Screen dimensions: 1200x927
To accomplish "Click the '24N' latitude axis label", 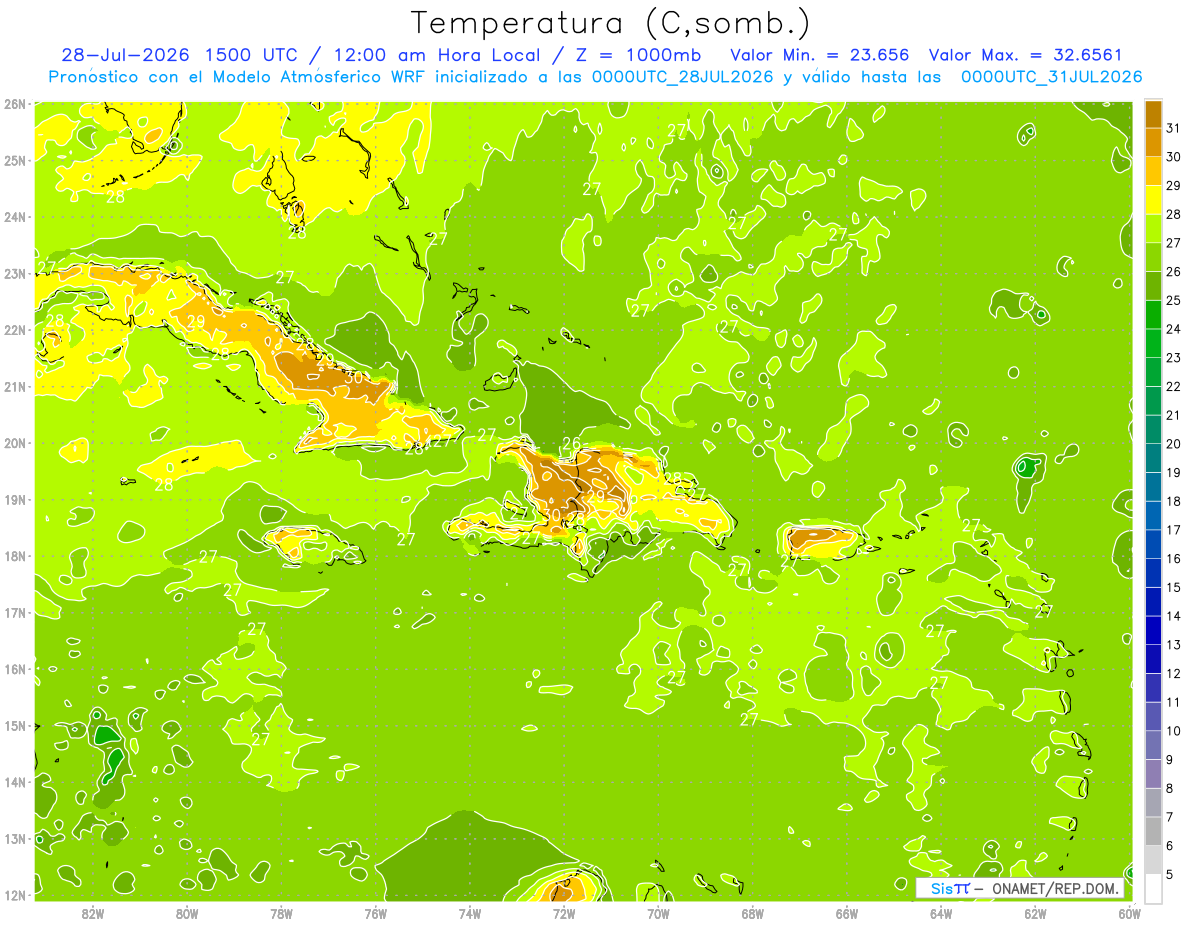I will coord(14,216).
